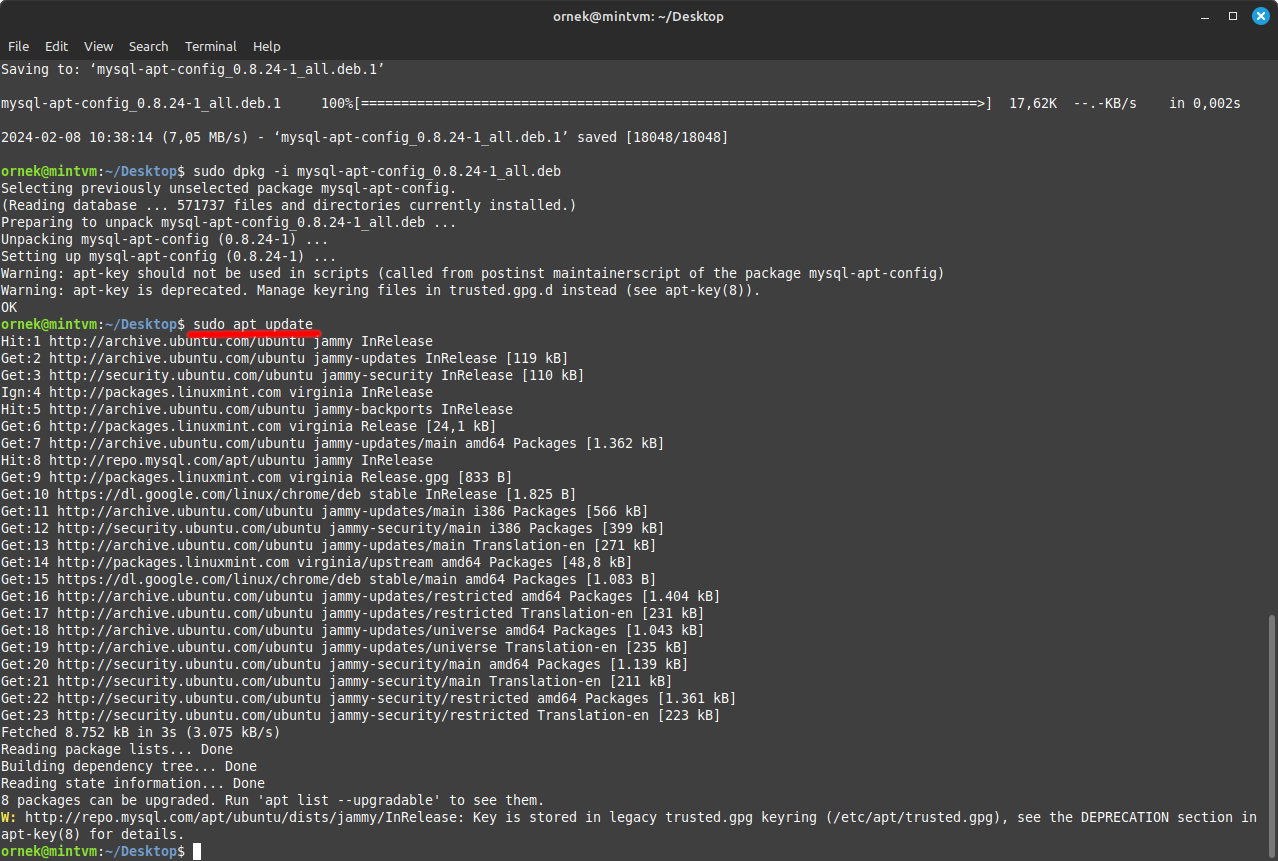This screenshot has height=861, width=1278.
Task: Click the 'sudo apt update' command text
Action: tap(253, 324)
